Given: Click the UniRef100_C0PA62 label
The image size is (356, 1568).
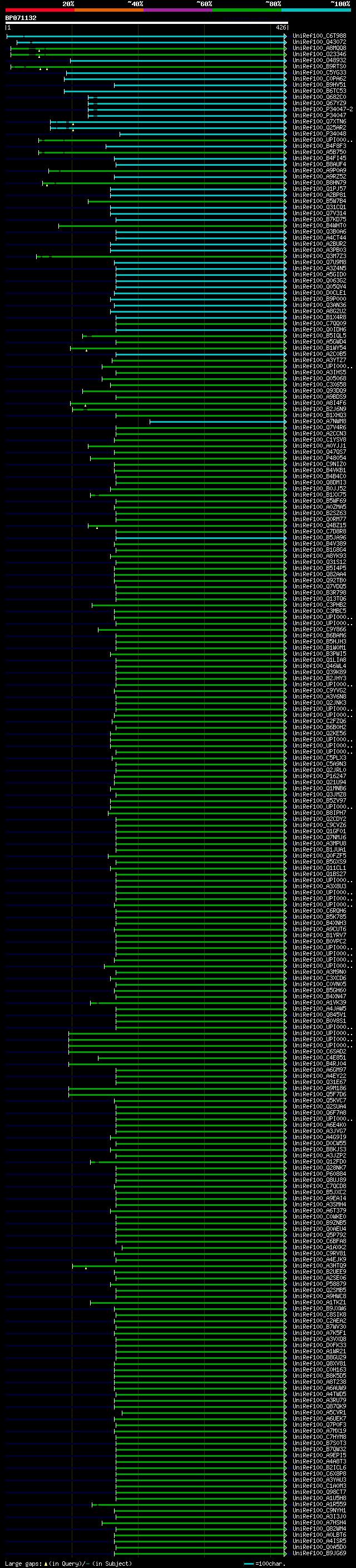Looking at the screenshot, I should [x=319, y=78].
